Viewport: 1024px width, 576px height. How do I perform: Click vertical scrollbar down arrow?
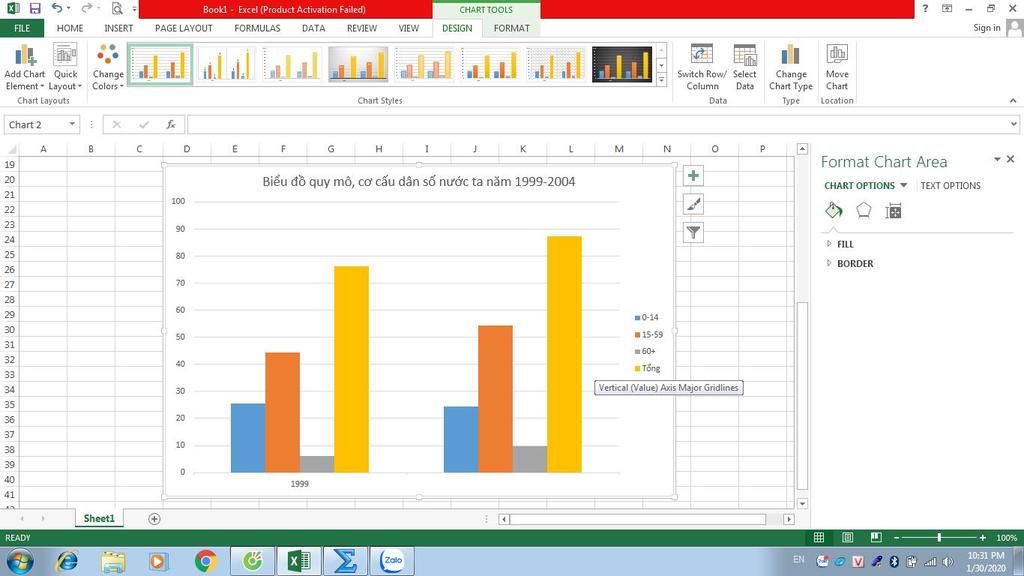802,504
